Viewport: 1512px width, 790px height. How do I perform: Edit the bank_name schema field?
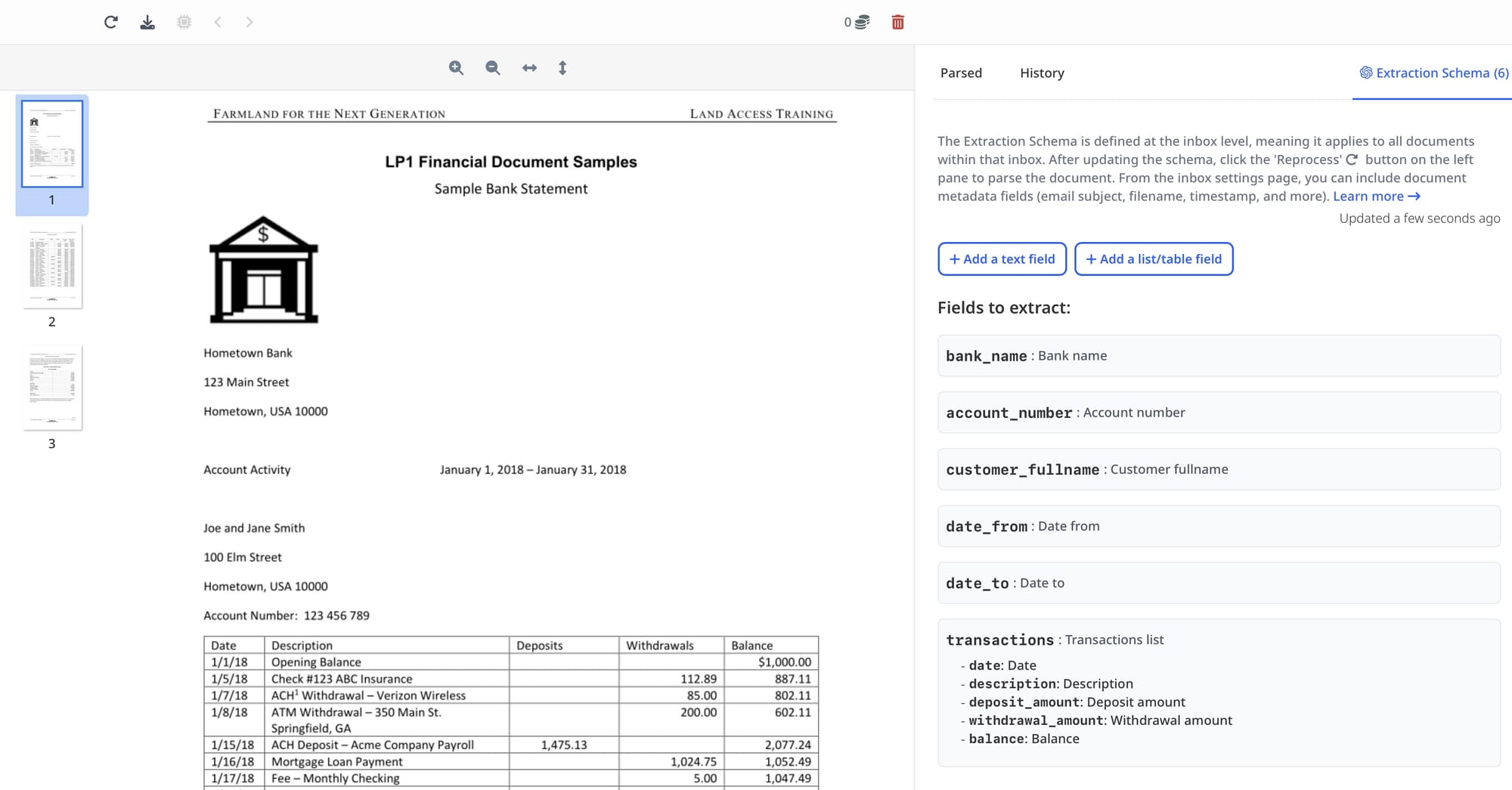pos(1218,355)
